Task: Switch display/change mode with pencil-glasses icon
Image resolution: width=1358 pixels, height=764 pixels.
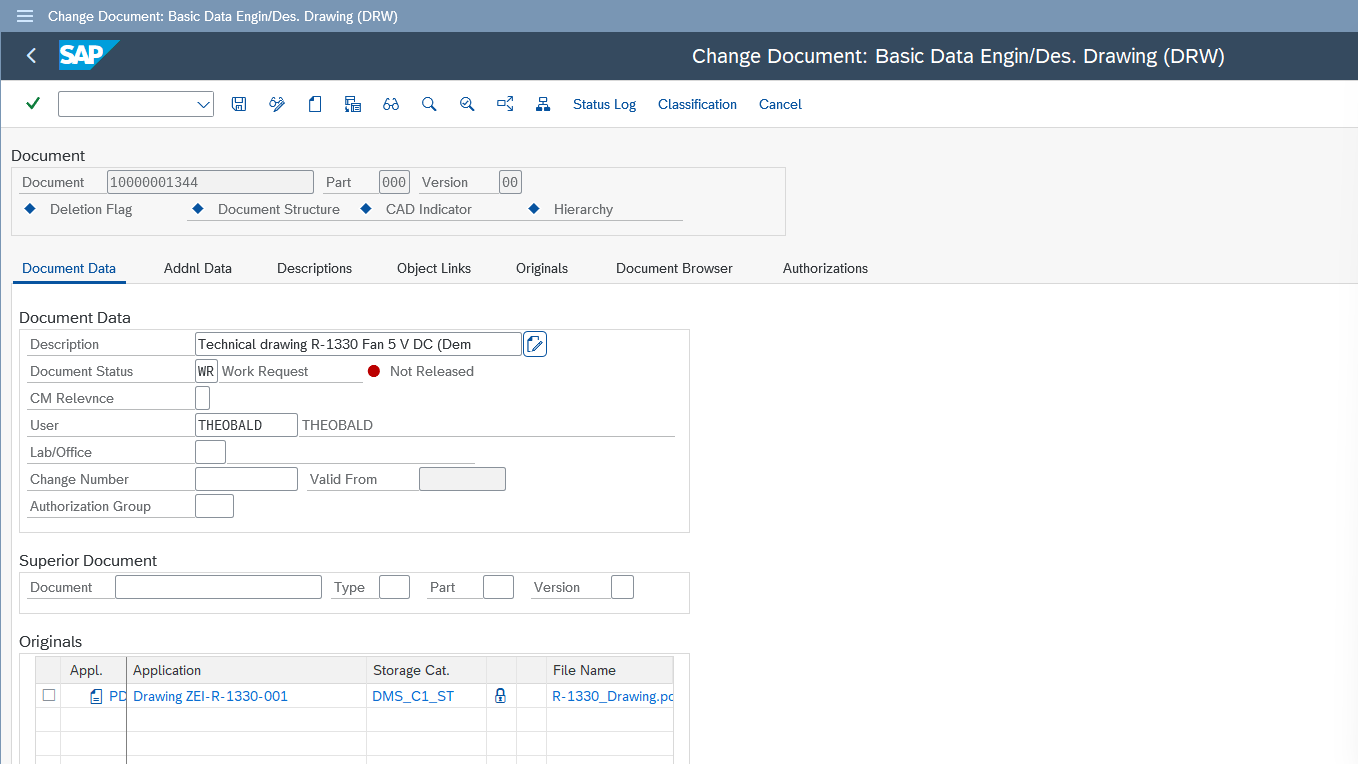Action: coord(277,104)
